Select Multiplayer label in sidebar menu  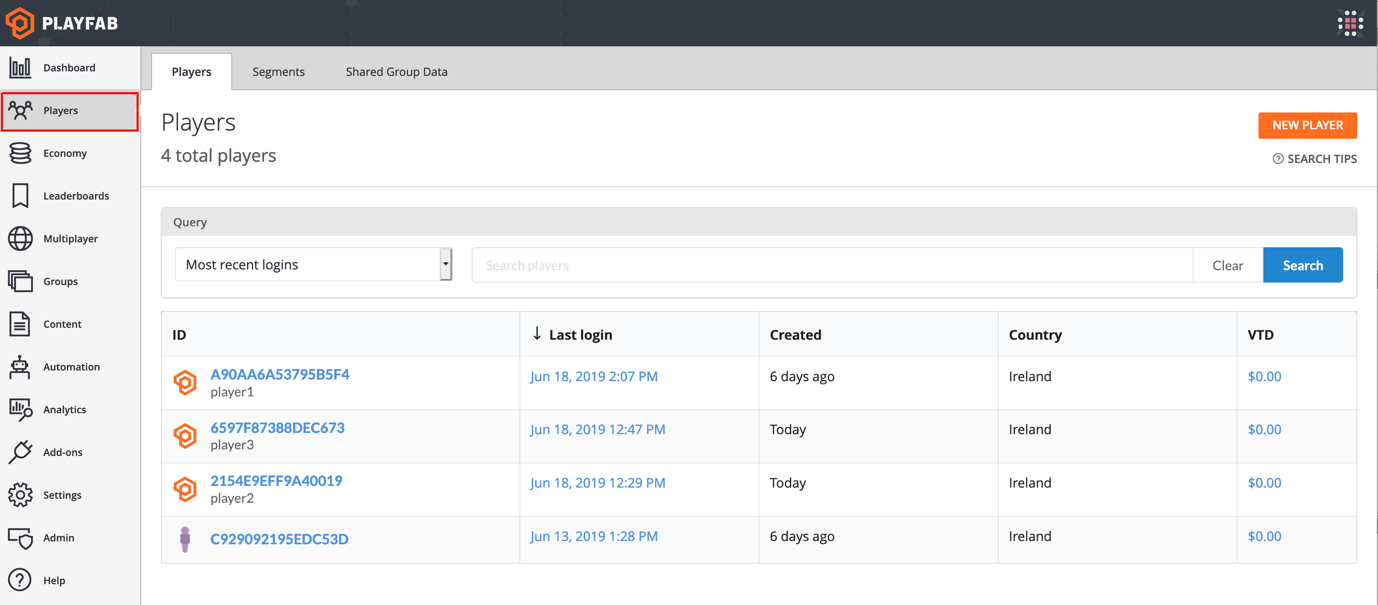(71, 239)
